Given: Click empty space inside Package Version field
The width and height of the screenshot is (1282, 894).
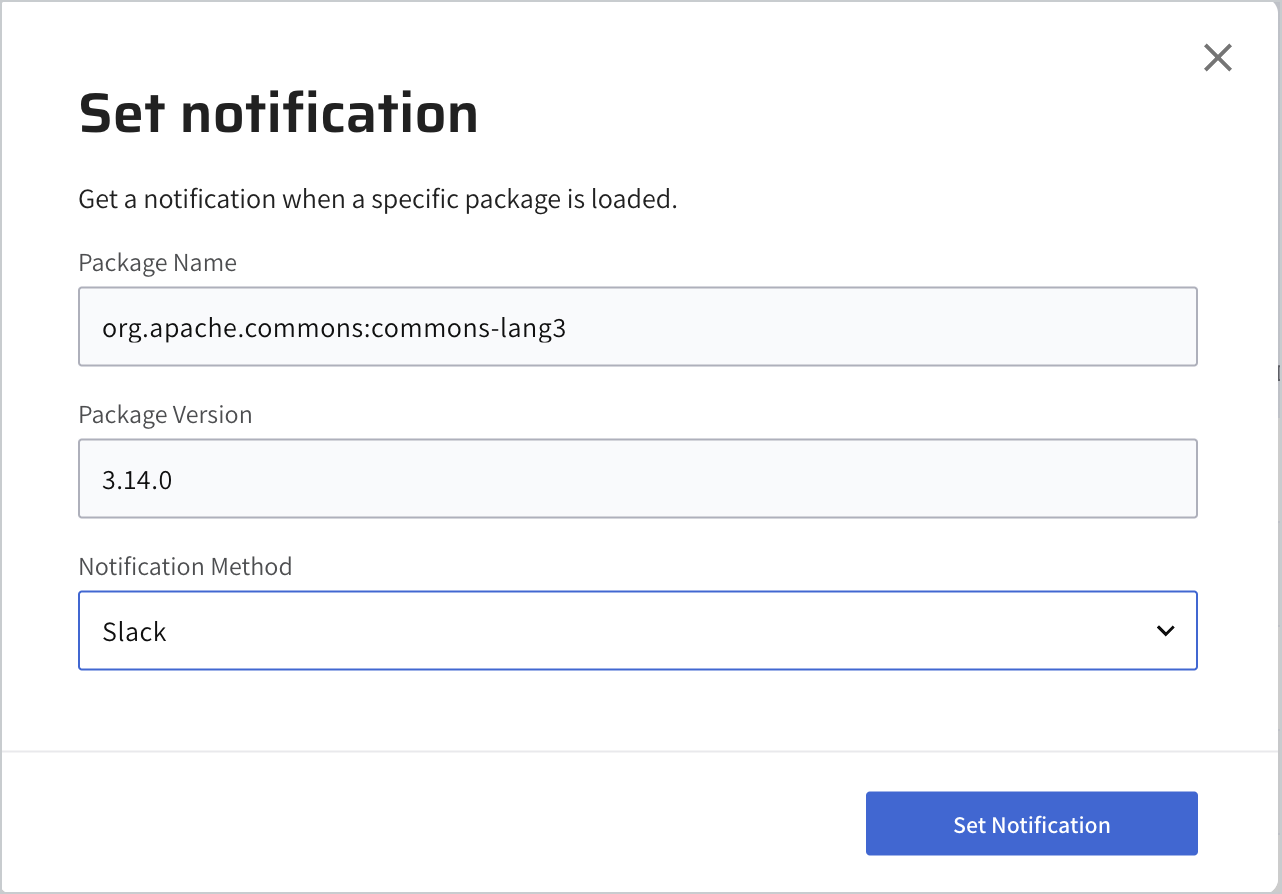Looking at the screenshot, I should point(700,479).
